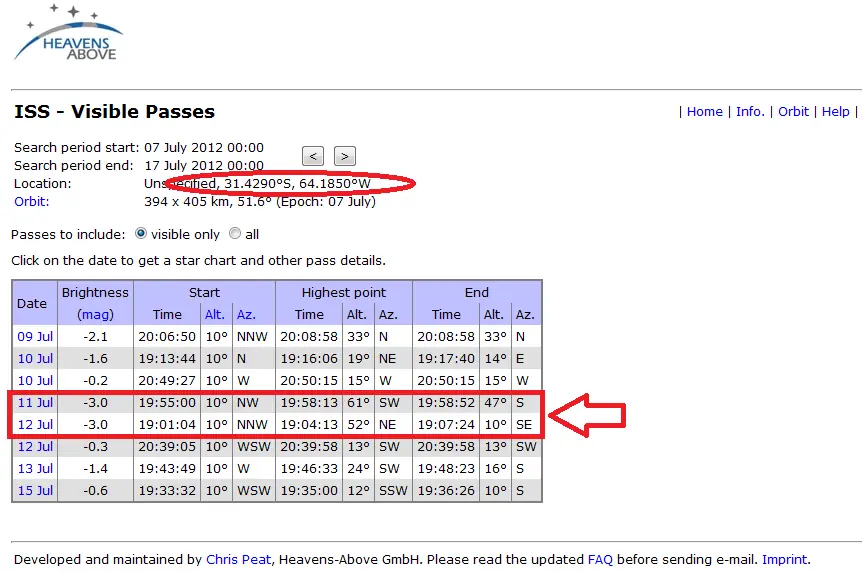Click the ISS - Visible Passes heading
Image resolution: width=863 pixels, height=572 pixels.
point(114,112)
